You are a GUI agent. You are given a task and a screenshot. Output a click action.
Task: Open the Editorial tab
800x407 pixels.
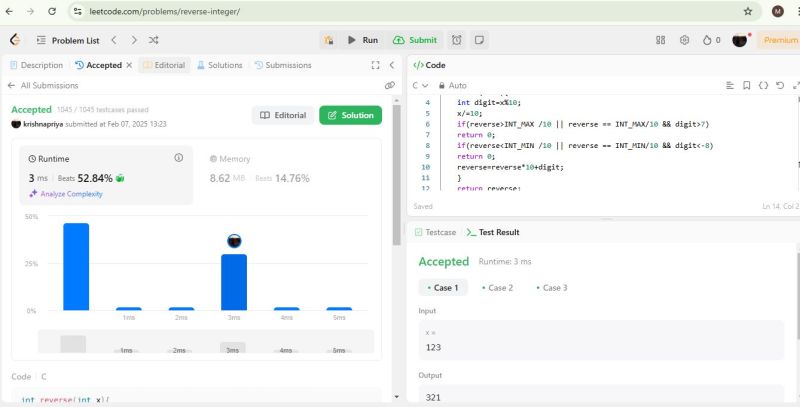coord(164,65)
